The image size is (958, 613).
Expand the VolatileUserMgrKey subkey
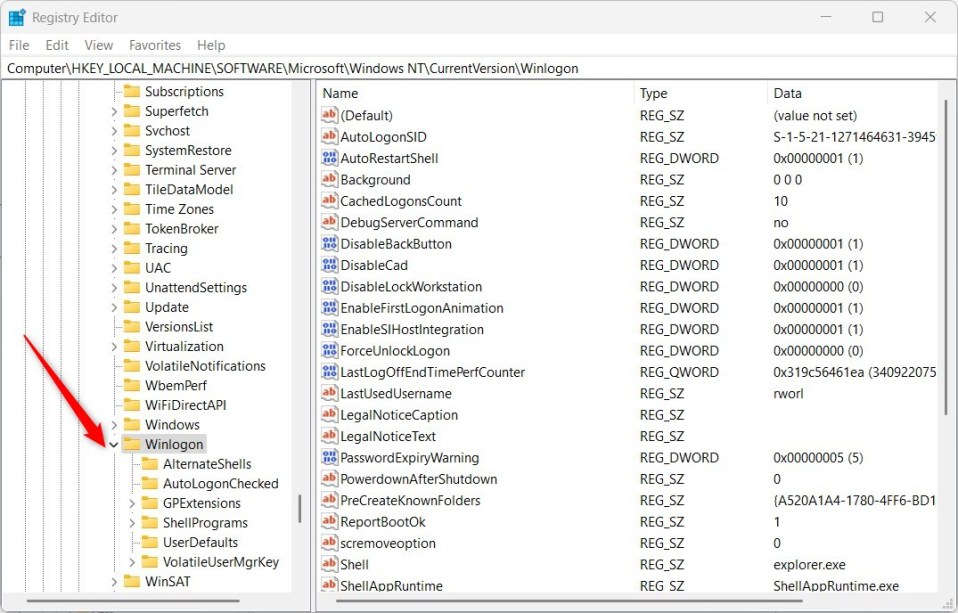(x=132, y=562)
